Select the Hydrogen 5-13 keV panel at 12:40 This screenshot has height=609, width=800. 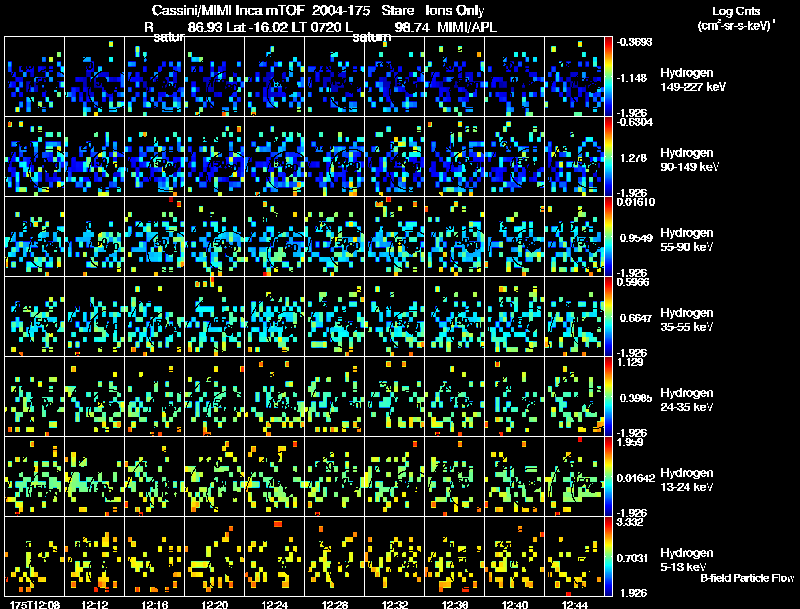click(x=515, y=556)
